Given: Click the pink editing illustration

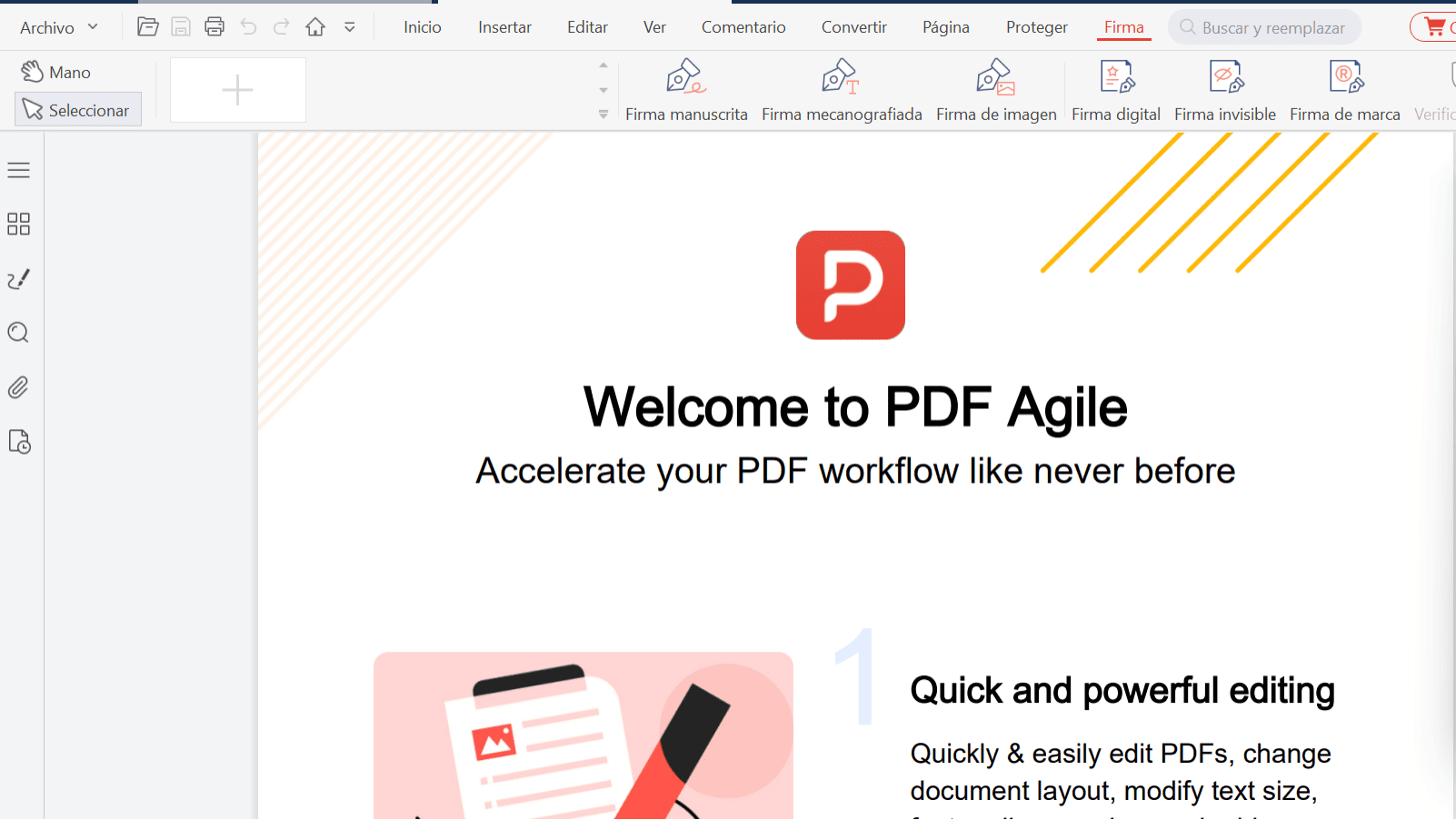Looking at the screenshot, I should click(583, 735).
